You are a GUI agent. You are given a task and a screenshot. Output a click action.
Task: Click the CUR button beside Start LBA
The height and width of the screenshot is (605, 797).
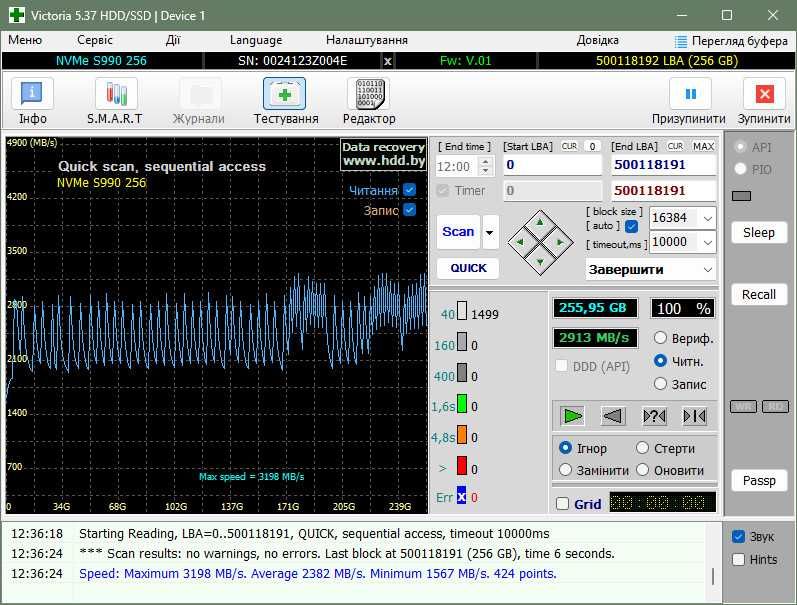click(569, 146)
